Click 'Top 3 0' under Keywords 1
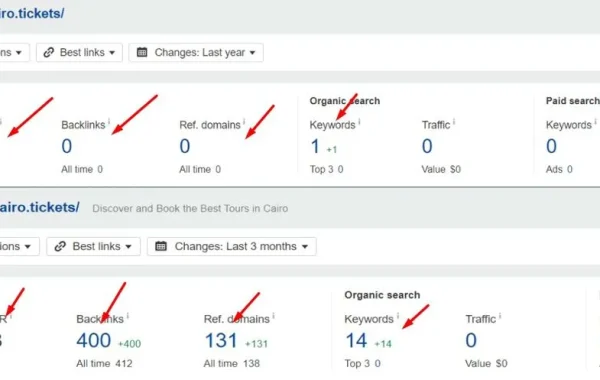Image resolution: width=600 pixels, height=380 pixels. tap(326, 169)
